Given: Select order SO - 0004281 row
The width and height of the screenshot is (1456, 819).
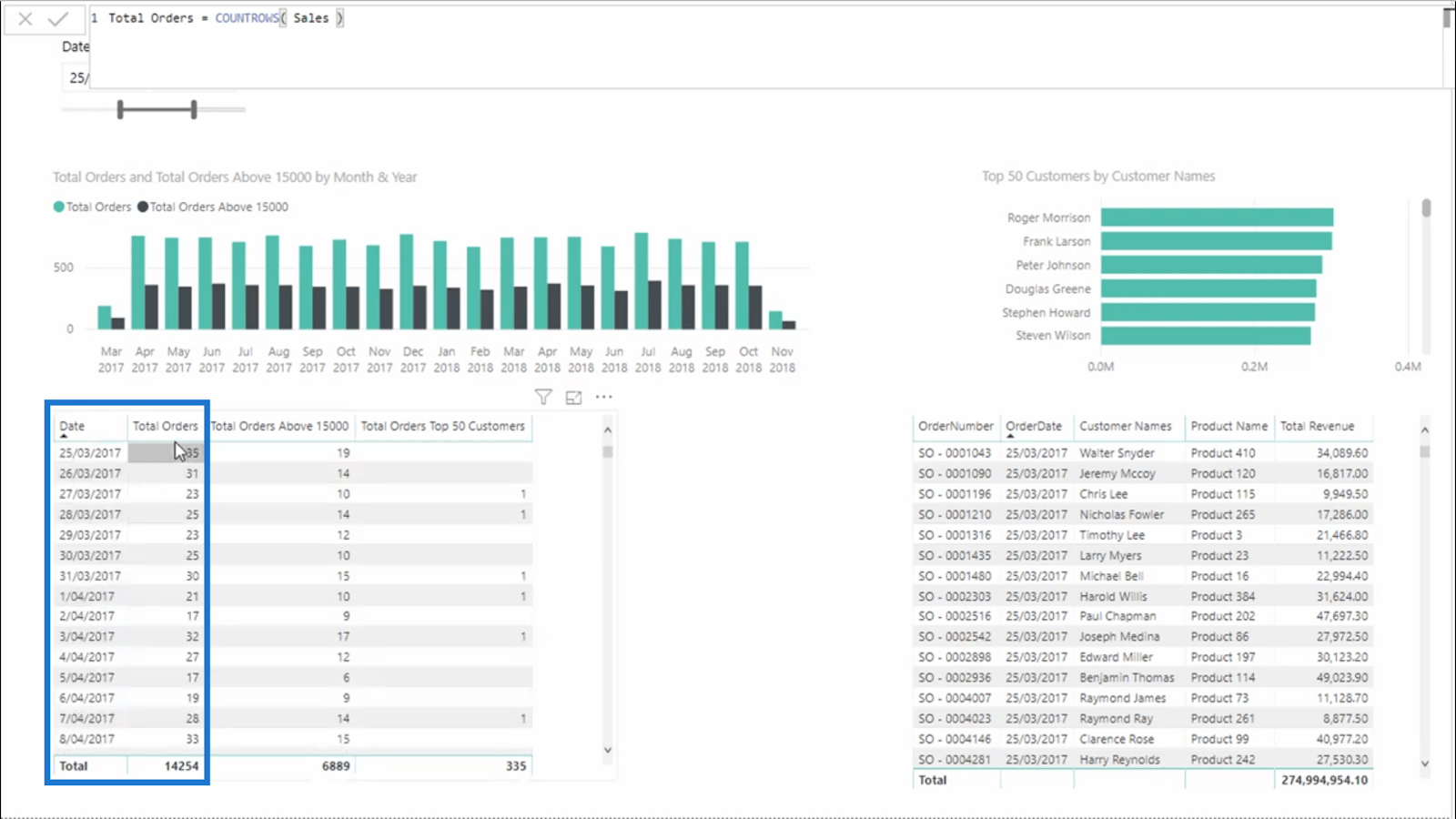Looking at the screenshot, I should pos(1143,759).
